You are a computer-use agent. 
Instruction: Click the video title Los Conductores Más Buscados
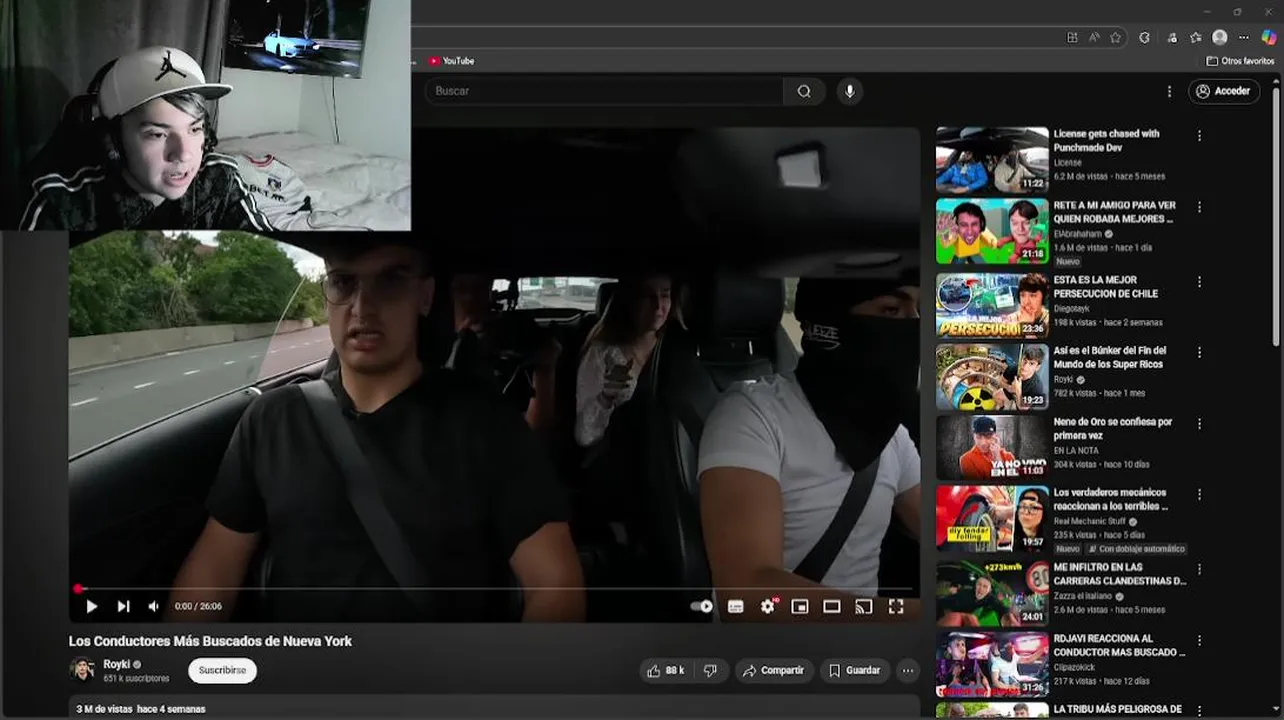tap(210, 641)
